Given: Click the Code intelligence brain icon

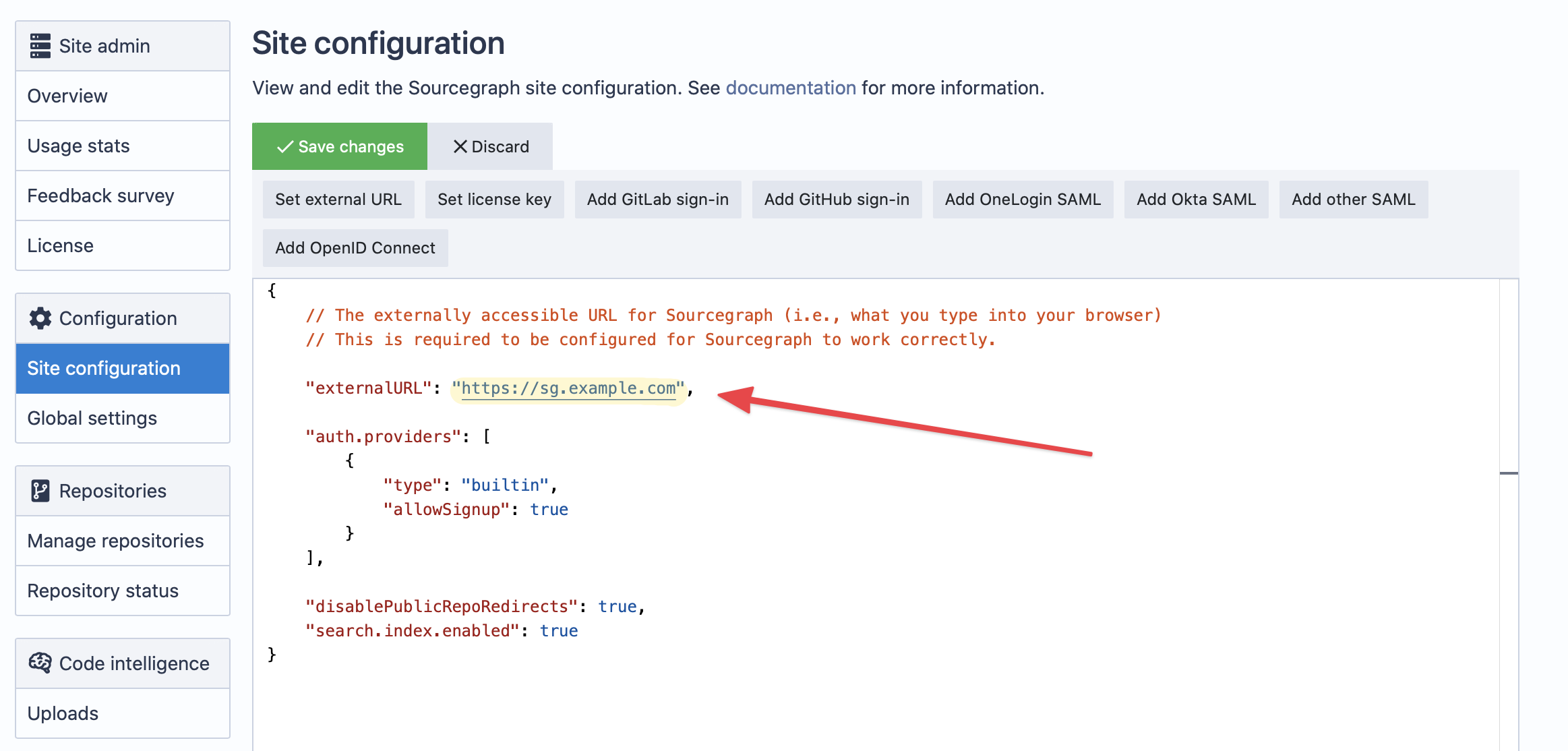Looking at the screenshot, I should (40, 663).
